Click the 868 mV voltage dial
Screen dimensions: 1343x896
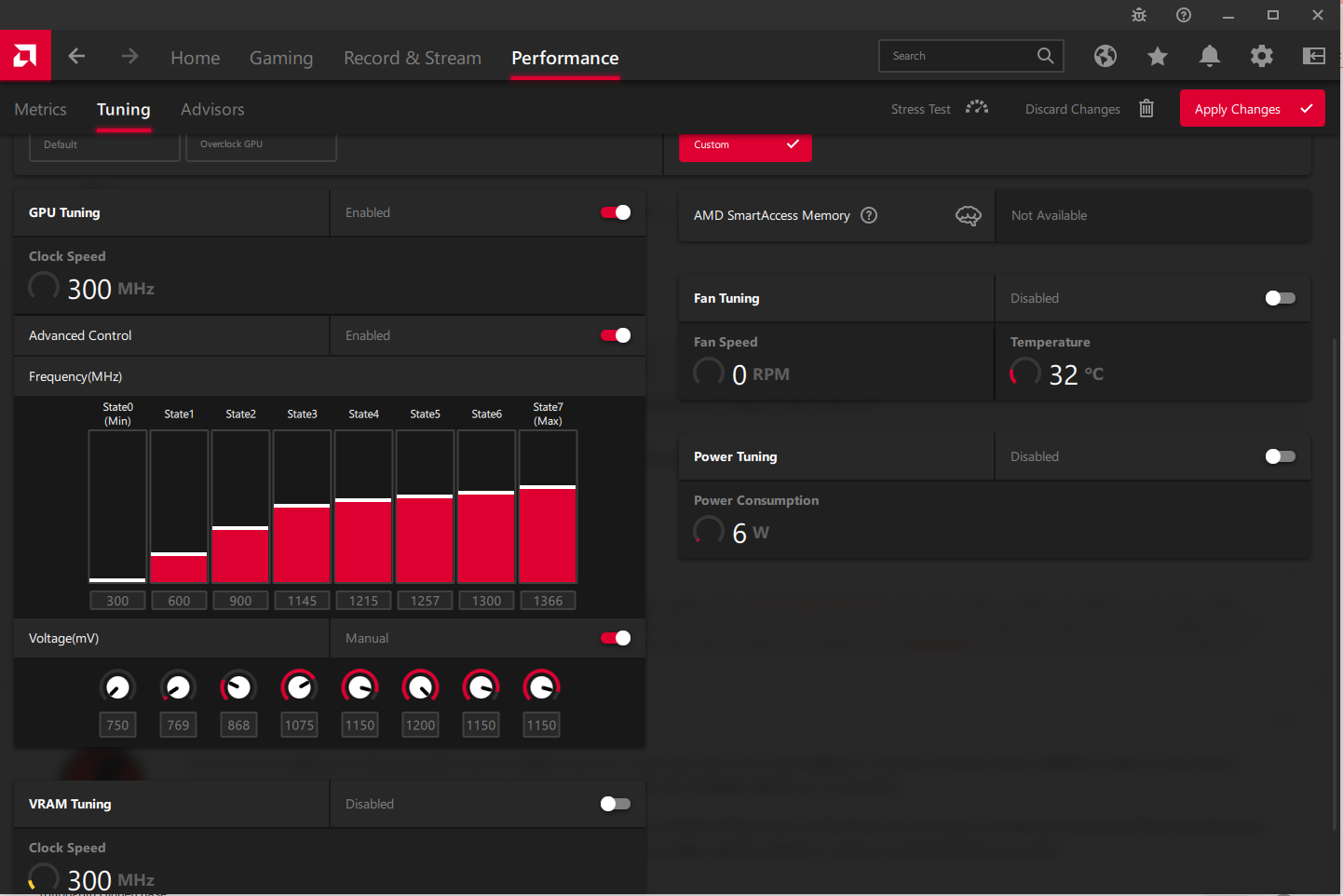point(238,687)
